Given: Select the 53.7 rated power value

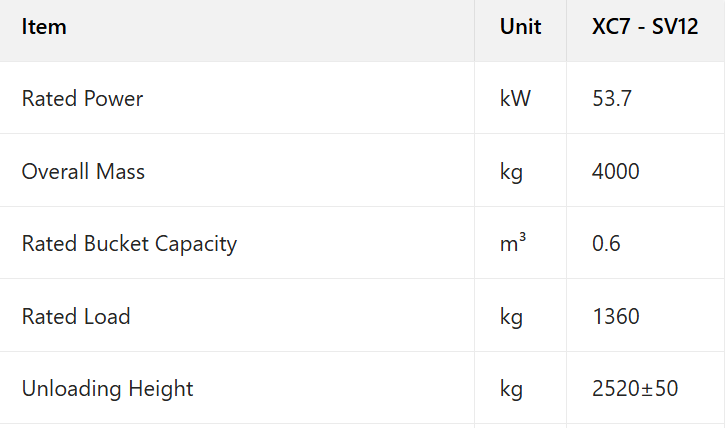Looking at the screenshot, I should pyautogui.click(x=612, y=99).
